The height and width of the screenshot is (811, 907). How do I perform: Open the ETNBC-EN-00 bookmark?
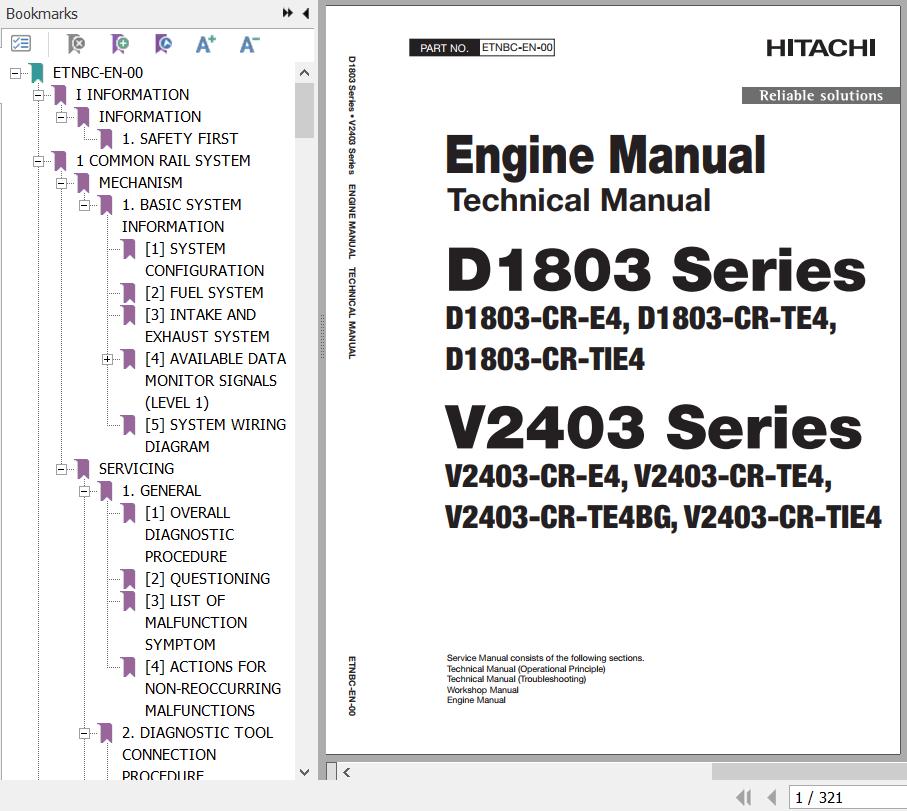98,73
